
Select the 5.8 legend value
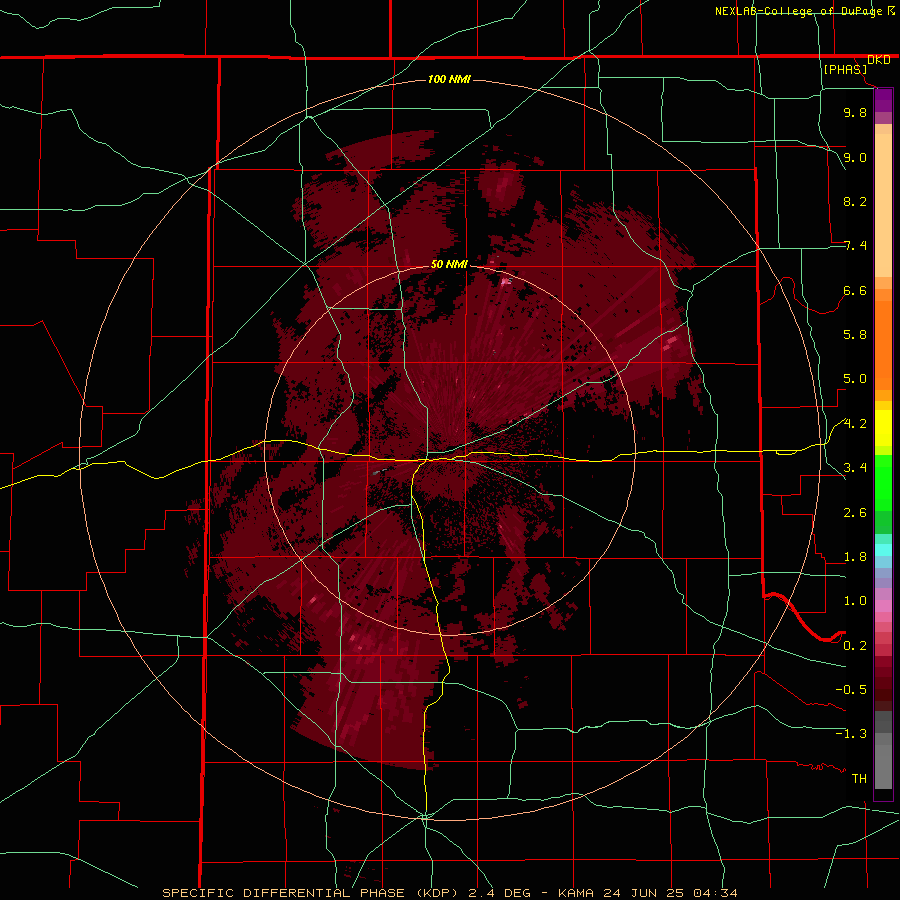pyautogui.click(x=855, y=335)
